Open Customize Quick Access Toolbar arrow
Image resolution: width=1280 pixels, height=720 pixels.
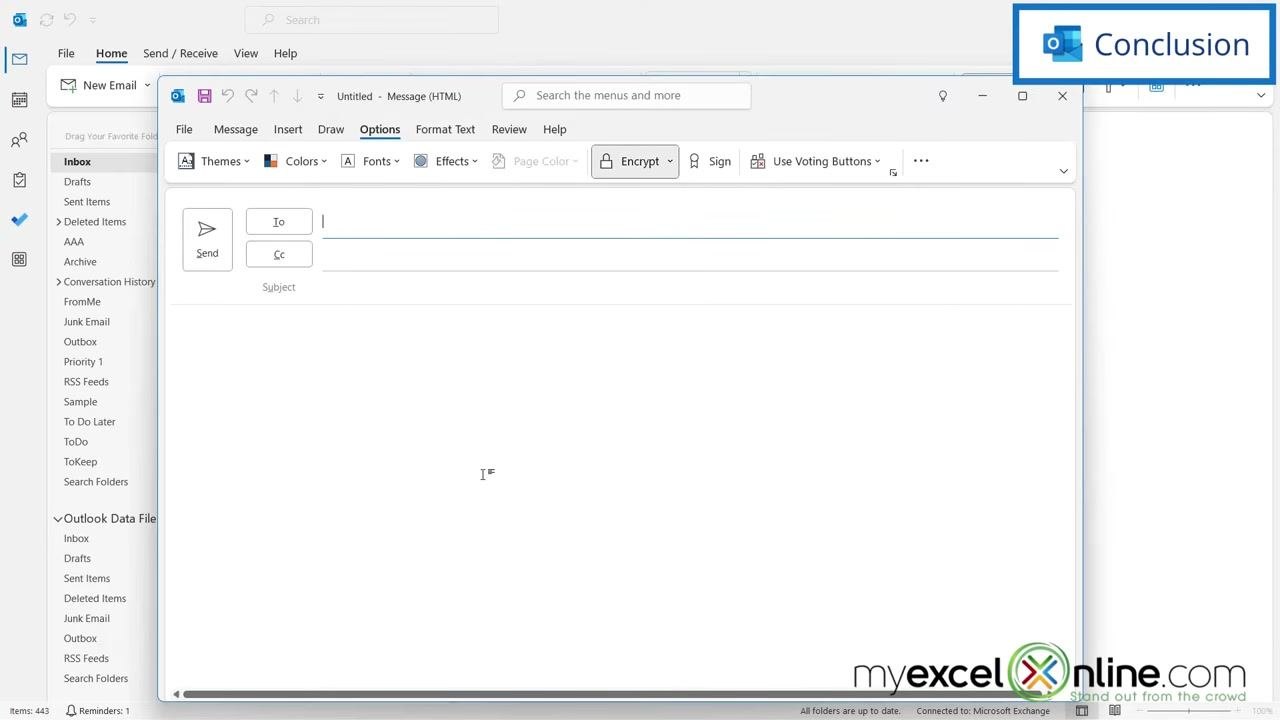point(321,97)
